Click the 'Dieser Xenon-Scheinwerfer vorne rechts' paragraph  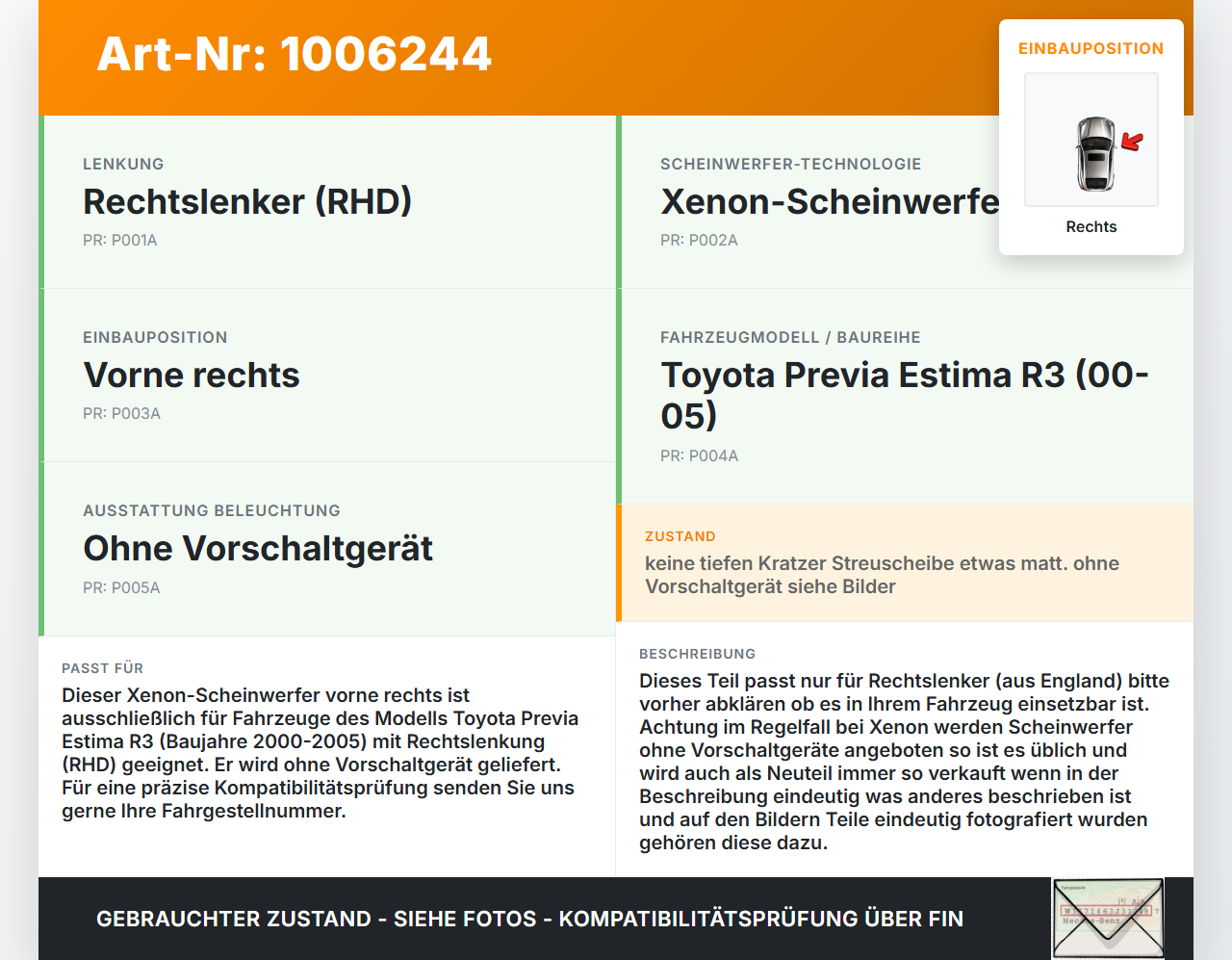pyautogui.click(x=321, y=753)
